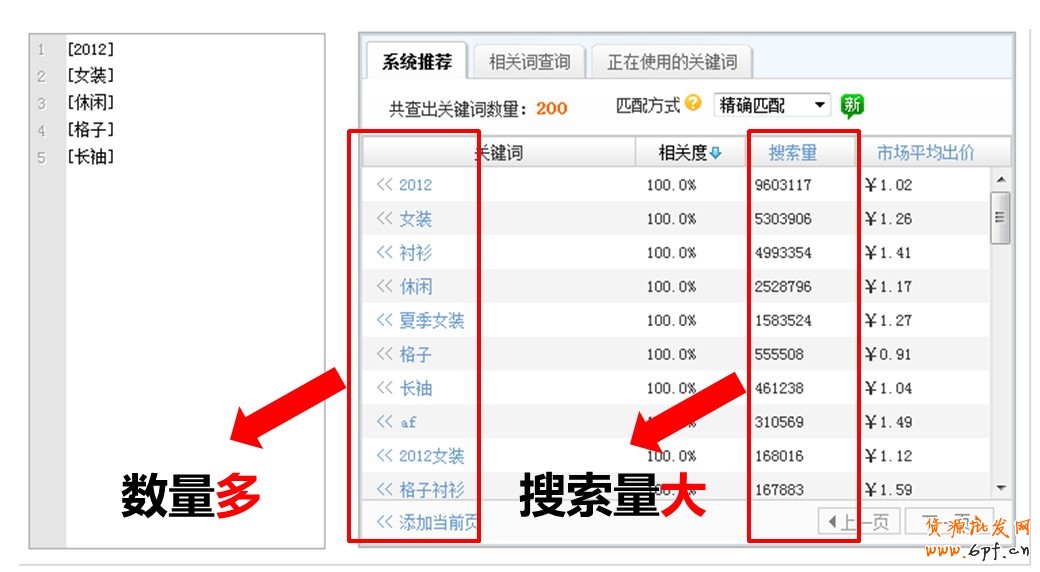Click the add arrow icon beside 女装

click(x=385, y=219)
